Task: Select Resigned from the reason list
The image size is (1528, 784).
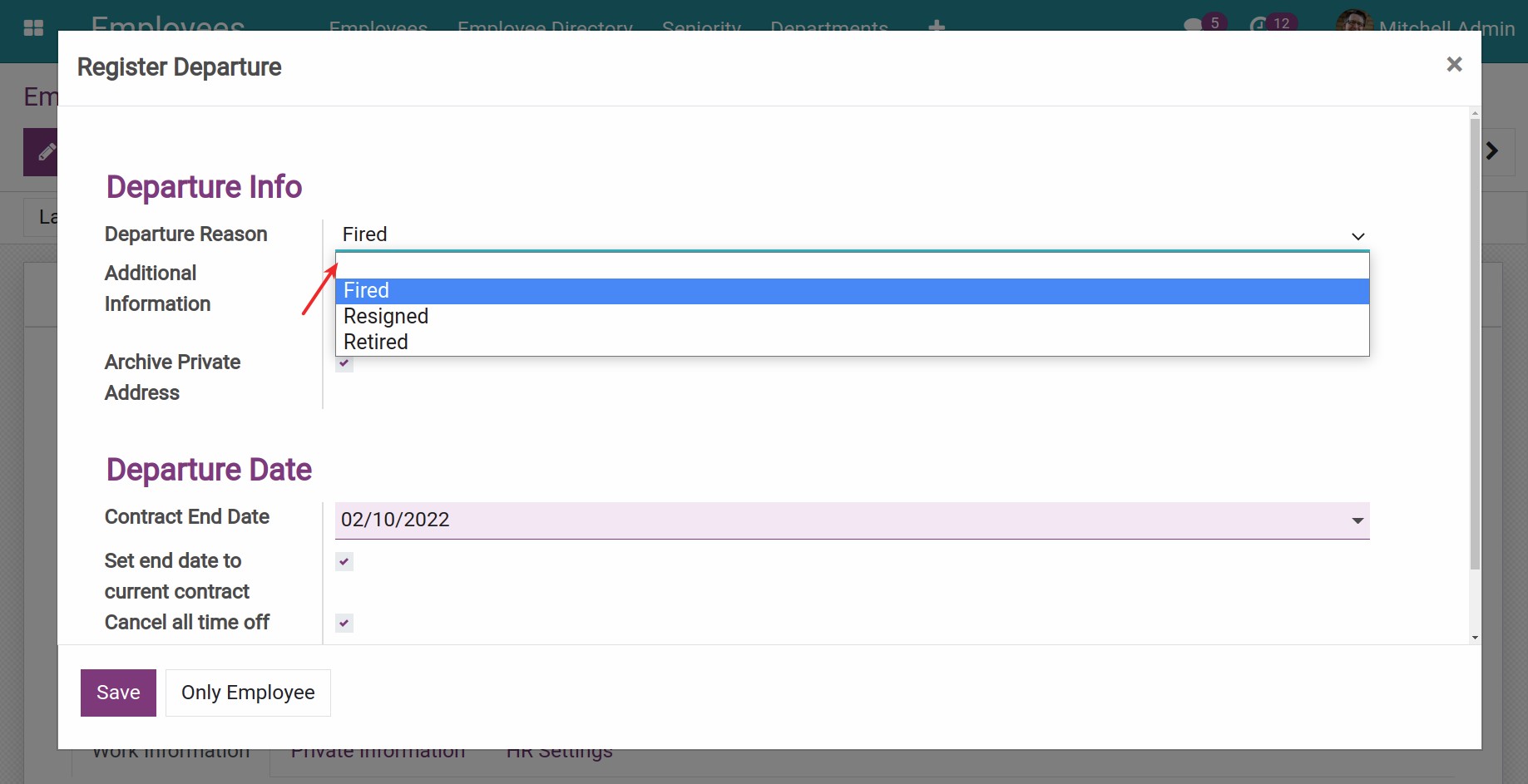Action: 386,317
